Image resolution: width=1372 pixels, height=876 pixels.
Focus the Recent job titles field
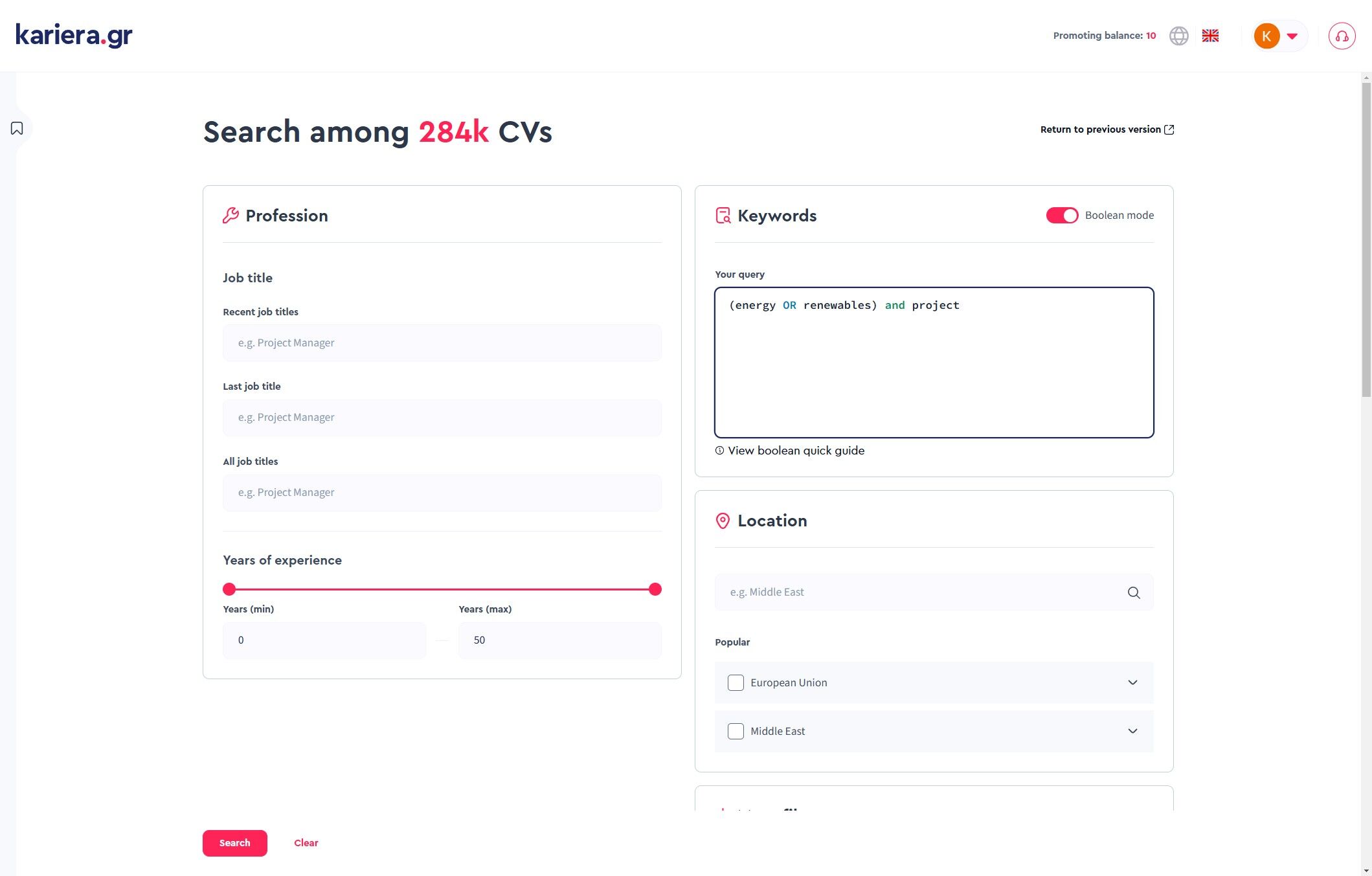pos(442,343)
